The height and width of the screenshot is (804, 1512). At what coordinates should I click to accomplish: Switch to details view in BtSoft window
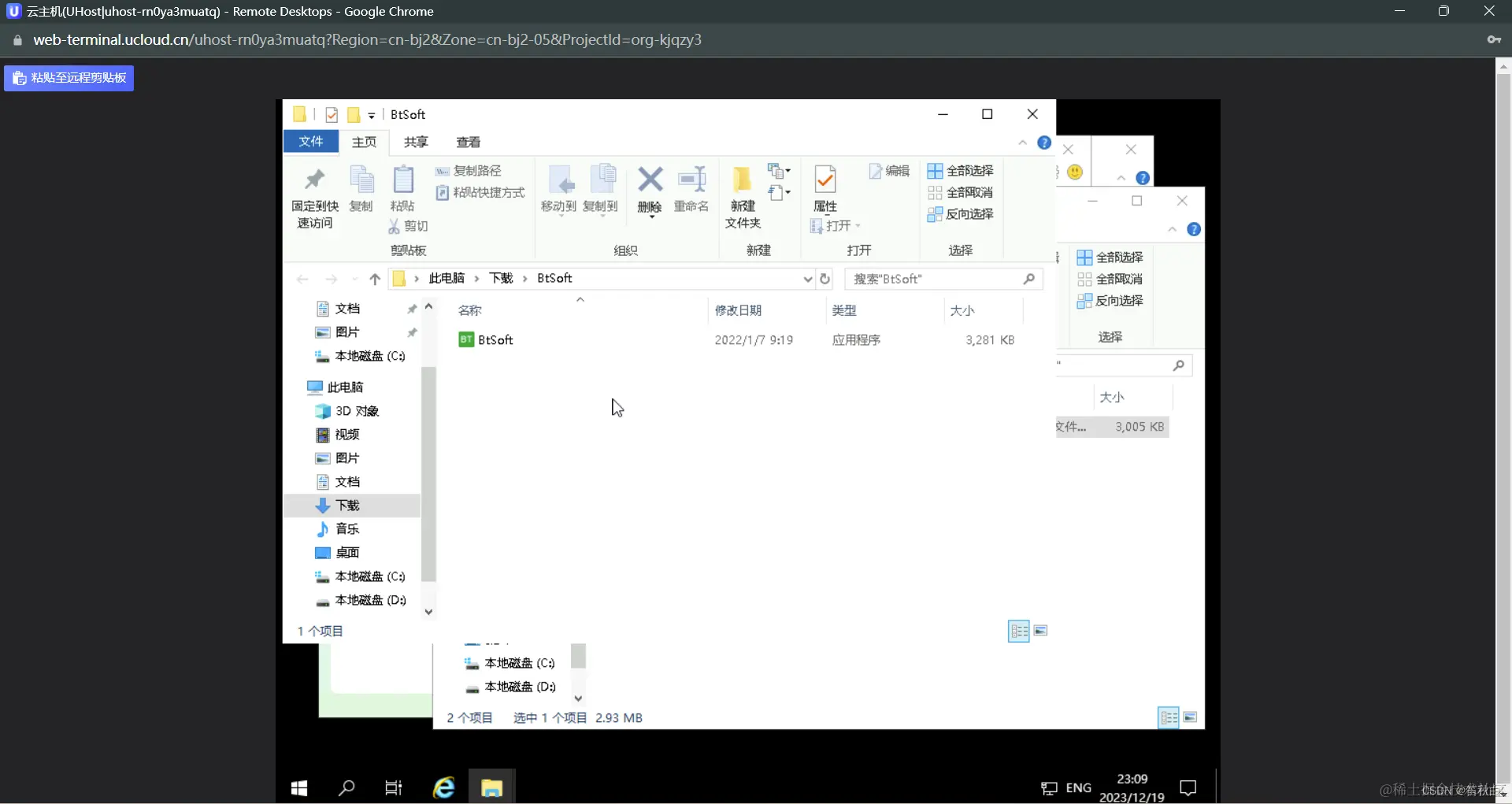pyautogui.click(x=1019, y=631)
